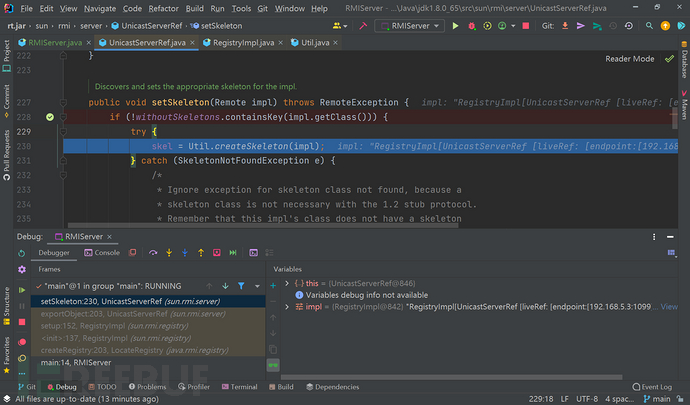Open Dependencies tool window

click(333, 387)
